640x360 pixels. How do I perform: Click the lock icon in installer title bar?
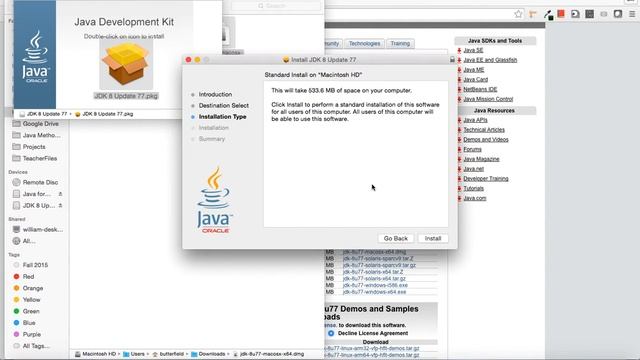point(452,60)
